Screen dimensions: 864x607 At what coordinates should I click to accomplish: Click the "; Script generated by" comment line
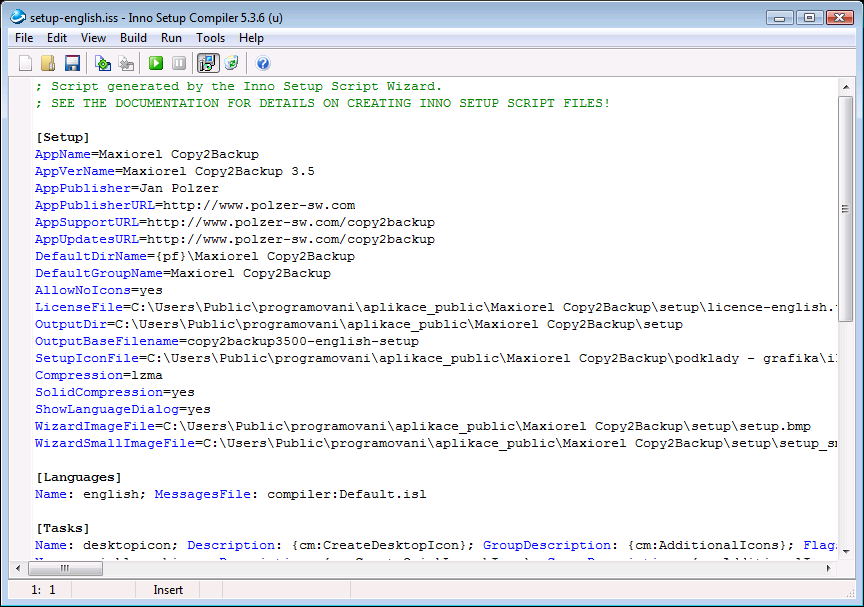239,86
